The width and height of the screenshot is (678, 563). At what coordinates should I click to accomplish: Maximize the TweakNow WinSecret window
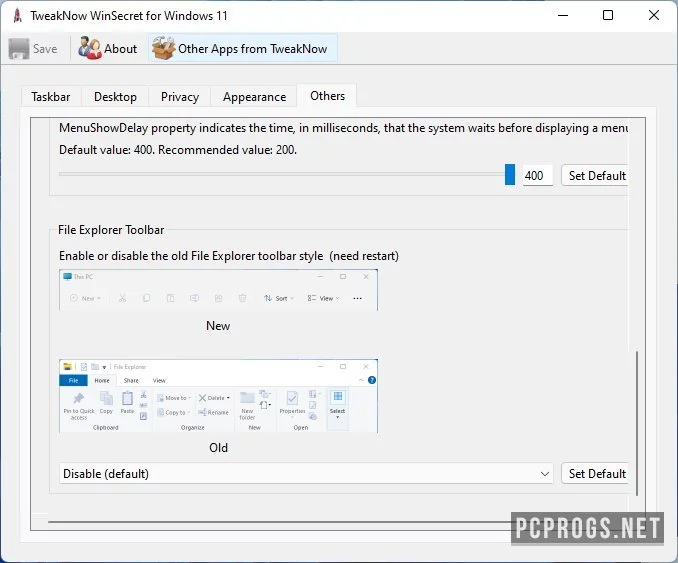pos(608,16)
